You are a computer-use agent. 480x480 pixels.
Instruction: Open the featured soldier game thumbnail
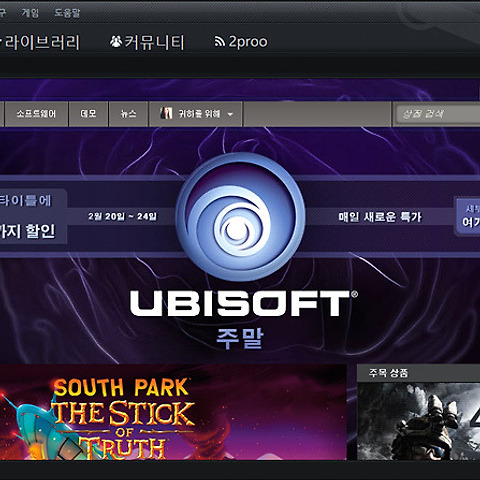419,421
